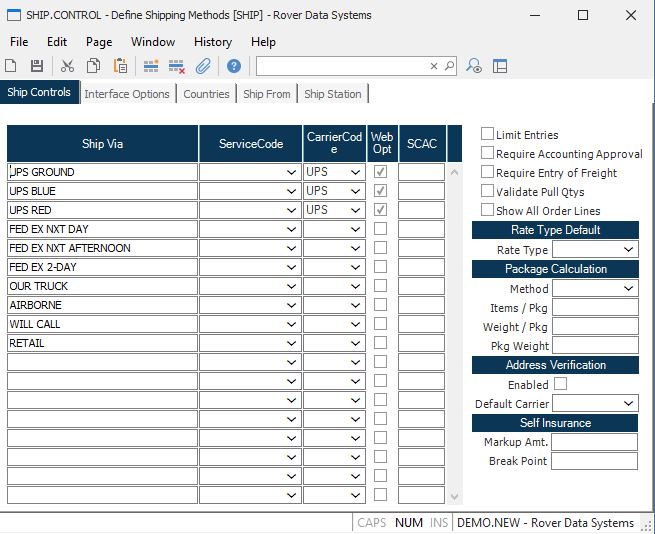Enable the Limit Entries checkbox
Image resolution: width=655 pixels, height=534 pixels.
(487, 134)
